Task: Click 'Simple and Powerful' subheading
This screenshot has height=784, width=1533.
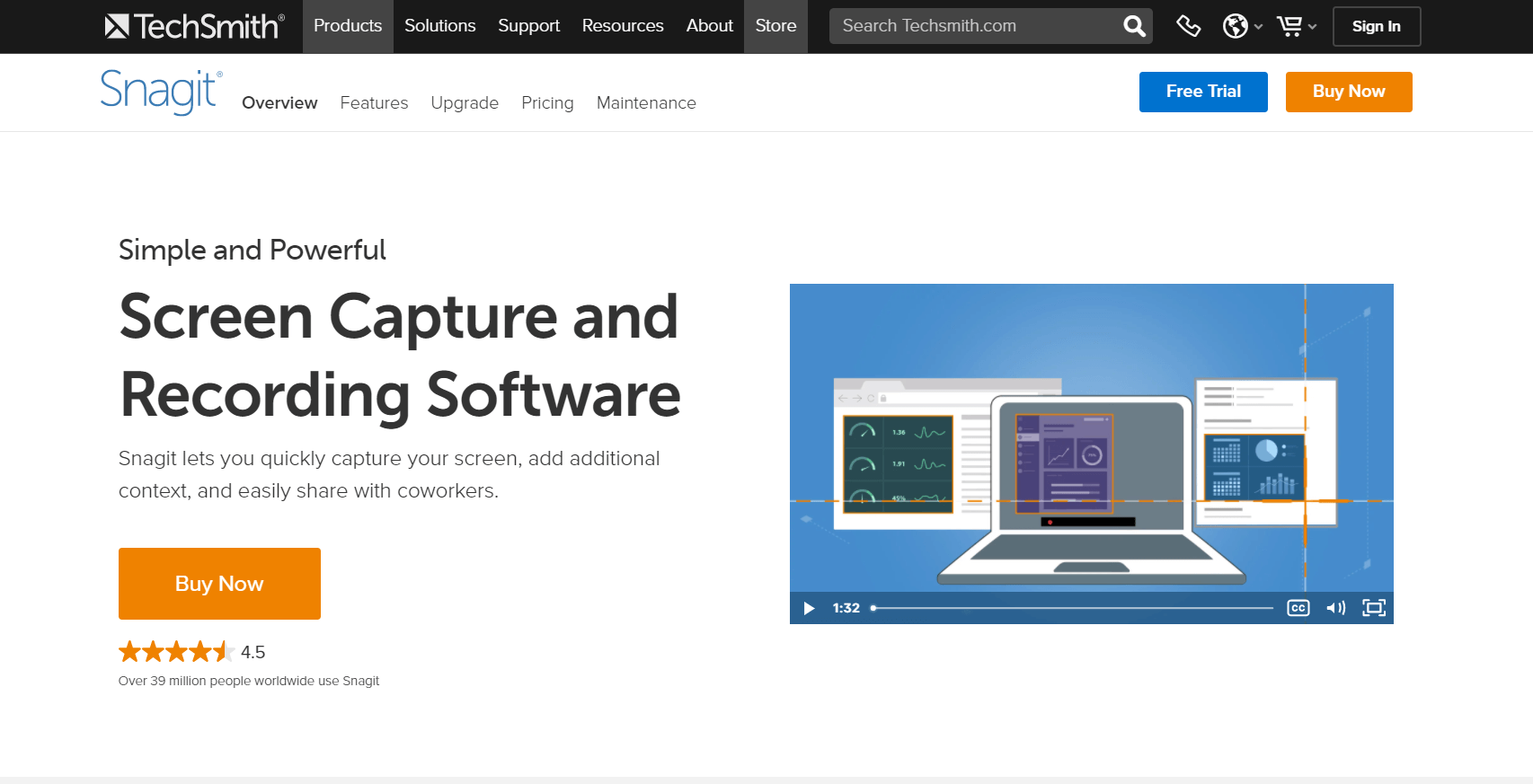Action: tap(253, 250)
